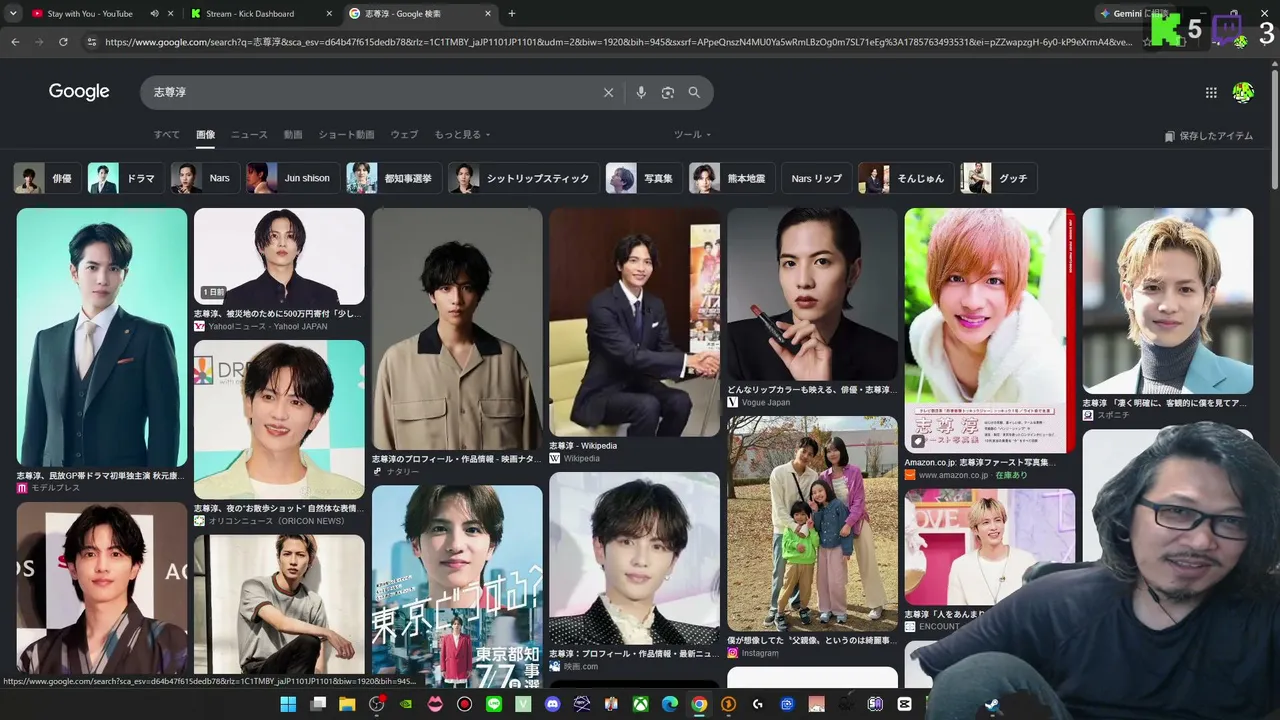Click the Google logo
The width and height of the screenshot is (1280, 720).
pos(79,92)
